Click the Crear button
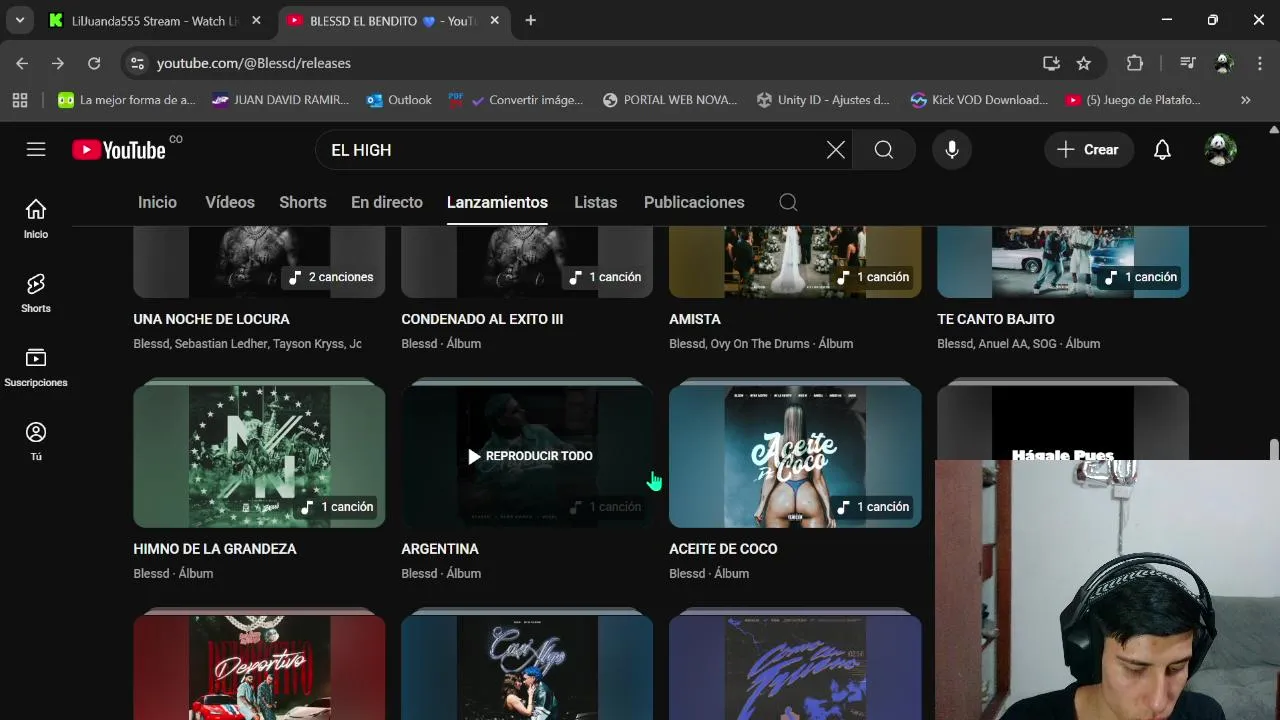The image size is (1280, 720). tap(1089, 150)
